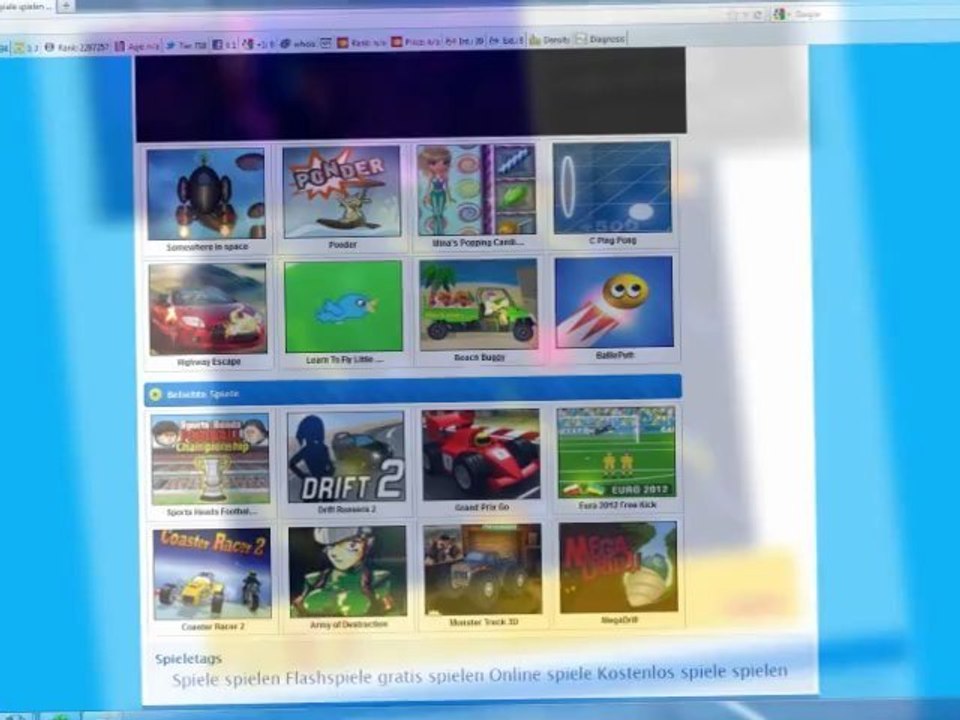Click the 'Kostenlos spiele' tag link
Image resolution: width=960 pixels, height=720 pixels.
click(x=663, y=673)
